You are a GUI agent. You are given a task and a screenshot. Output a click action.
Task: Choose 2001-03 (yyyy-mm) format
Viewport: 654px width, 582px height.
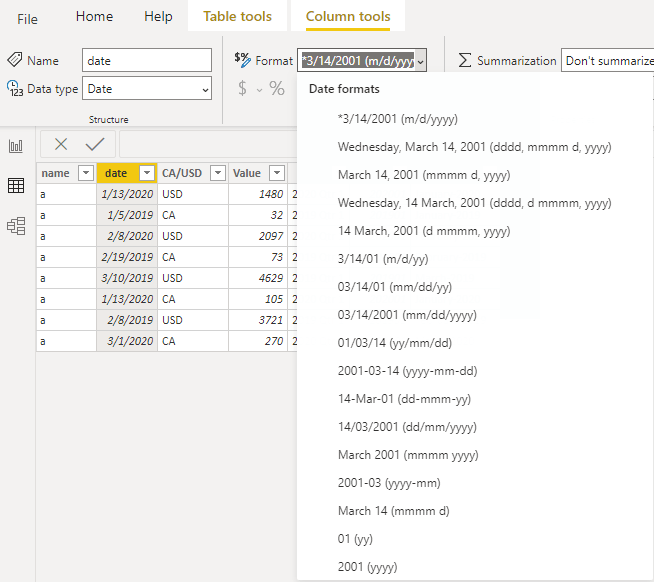(475, 483)
